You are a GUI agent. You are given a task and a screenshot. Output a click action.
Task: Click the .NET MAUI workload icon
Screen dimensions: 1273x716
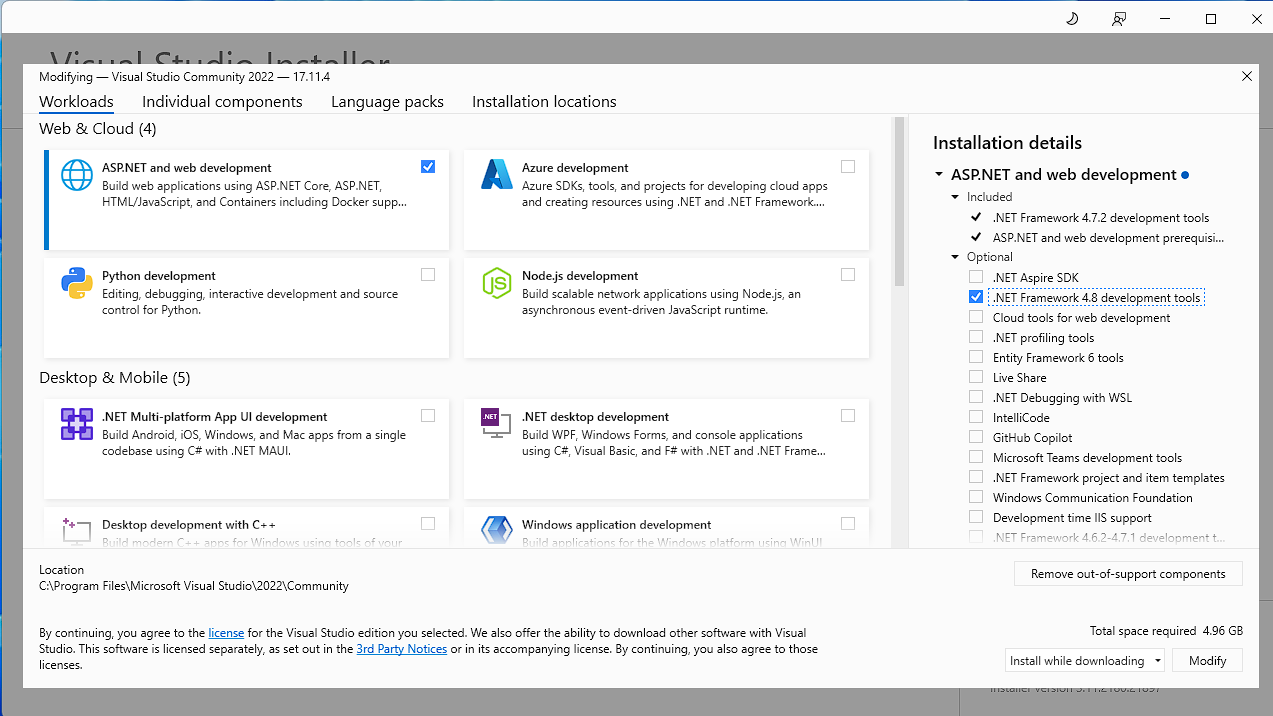77,424
